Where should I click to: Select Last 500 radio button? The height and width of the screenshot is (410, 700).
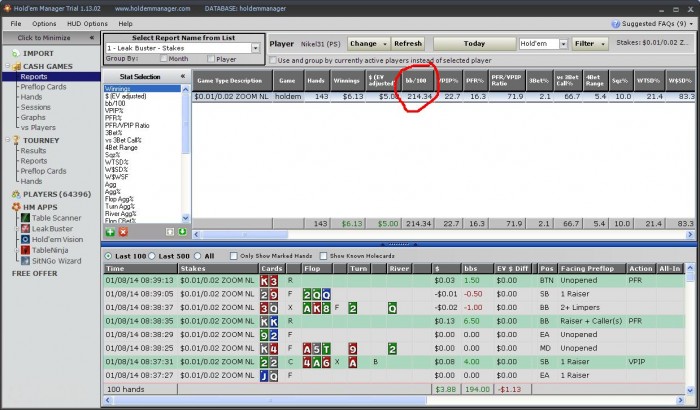click(152, 256)
